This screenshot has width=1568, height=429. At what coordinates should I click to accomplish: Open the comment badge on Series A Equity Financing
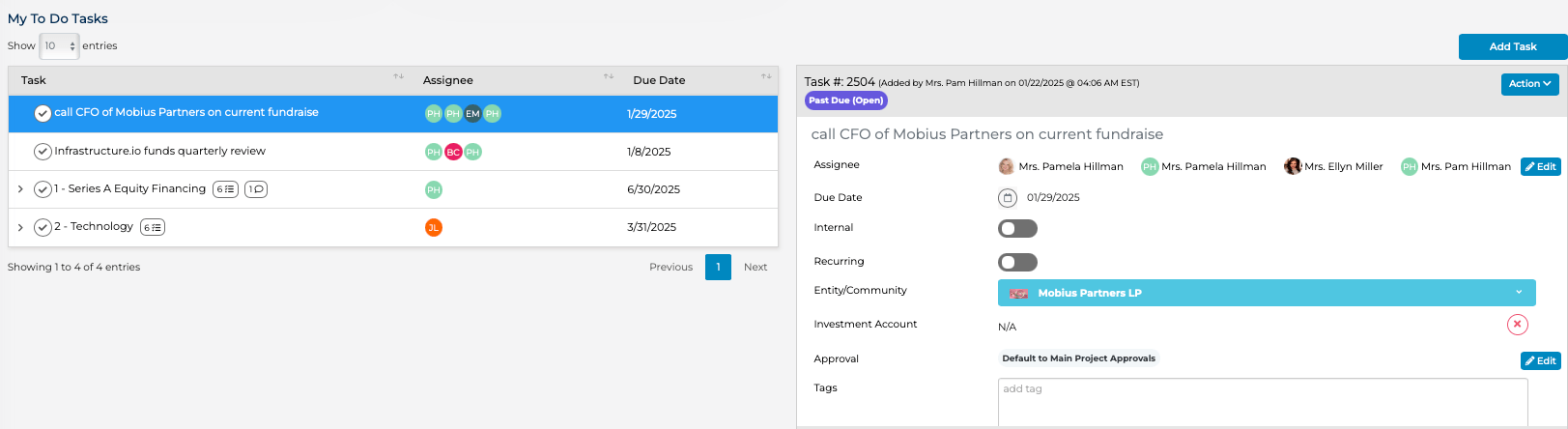(256, 189)
